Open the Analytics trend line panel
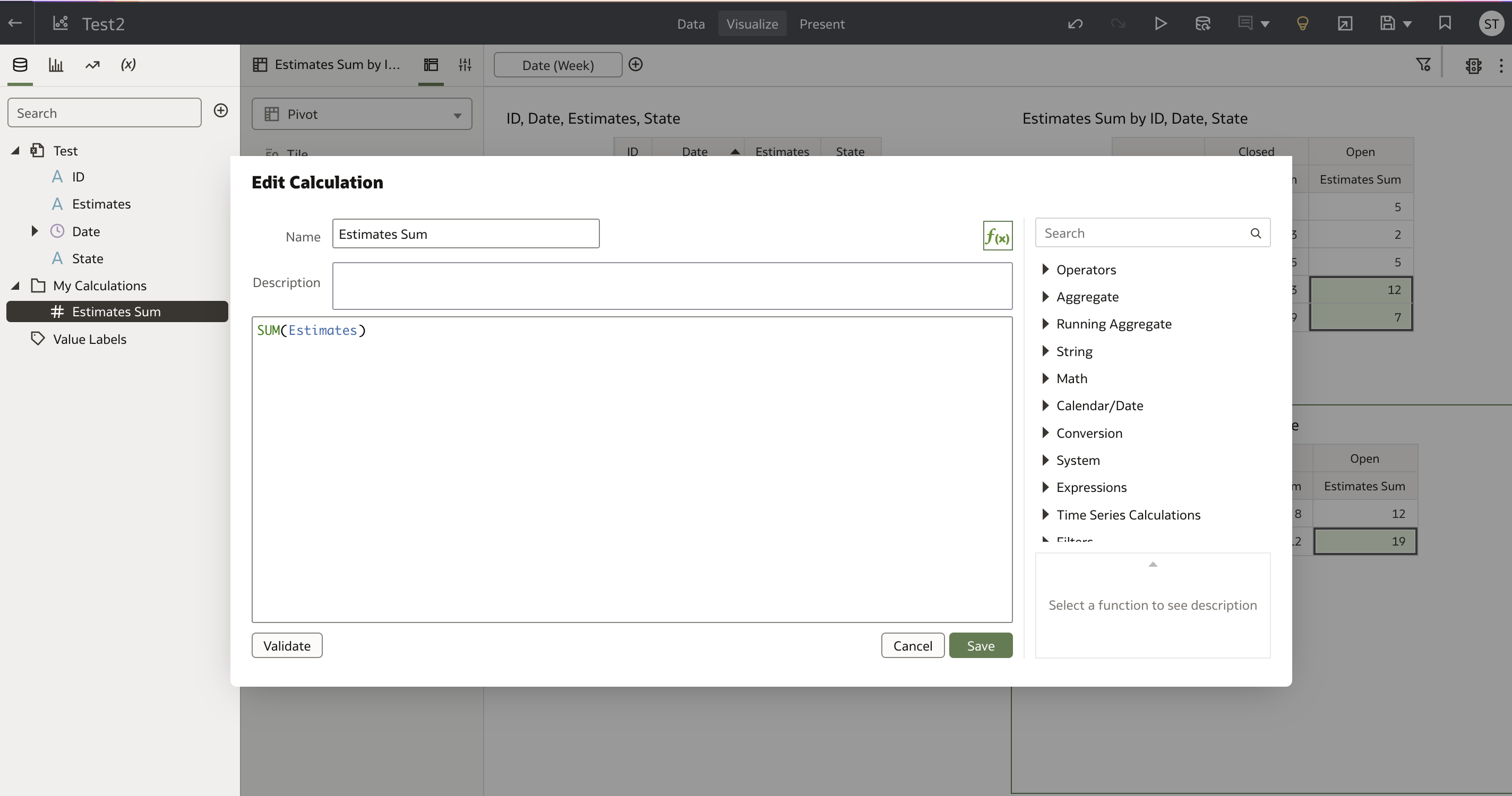Viewport: 1512px width, 796px height. coord(92,65)
